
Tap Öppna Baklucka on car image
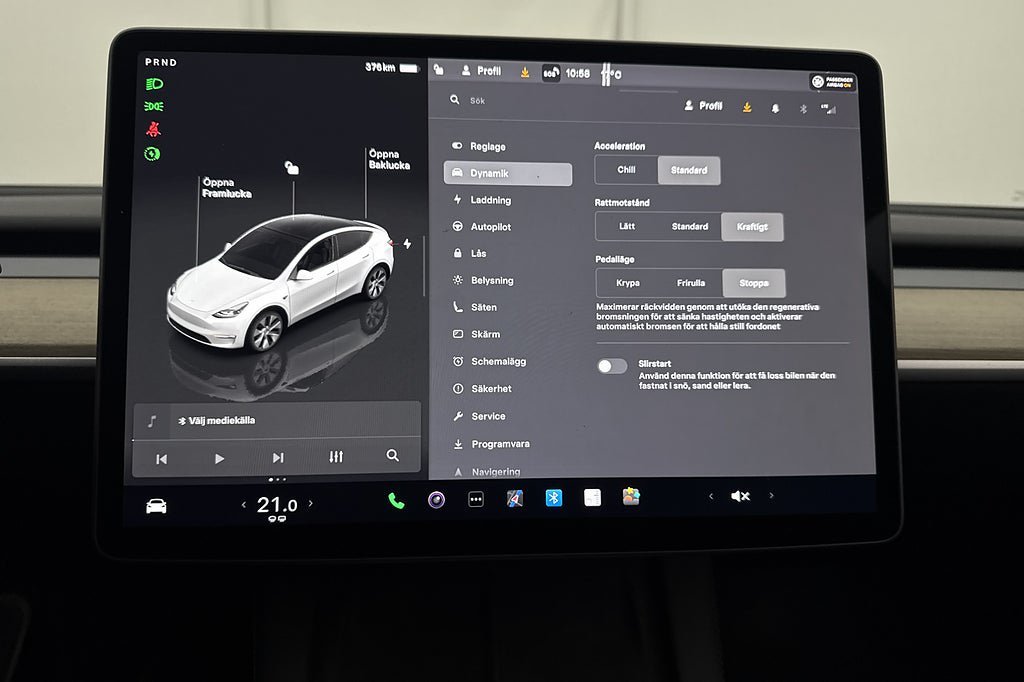[x=388, y=159]
